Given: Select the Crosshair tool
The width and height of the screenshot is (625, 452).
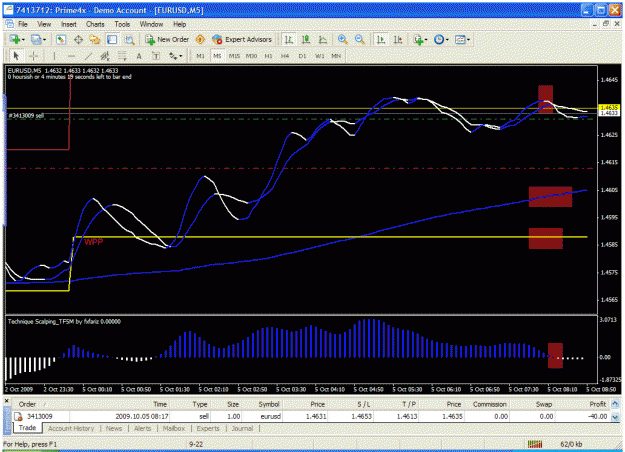Looking at the screenshot, I should [x=34, y=56].
